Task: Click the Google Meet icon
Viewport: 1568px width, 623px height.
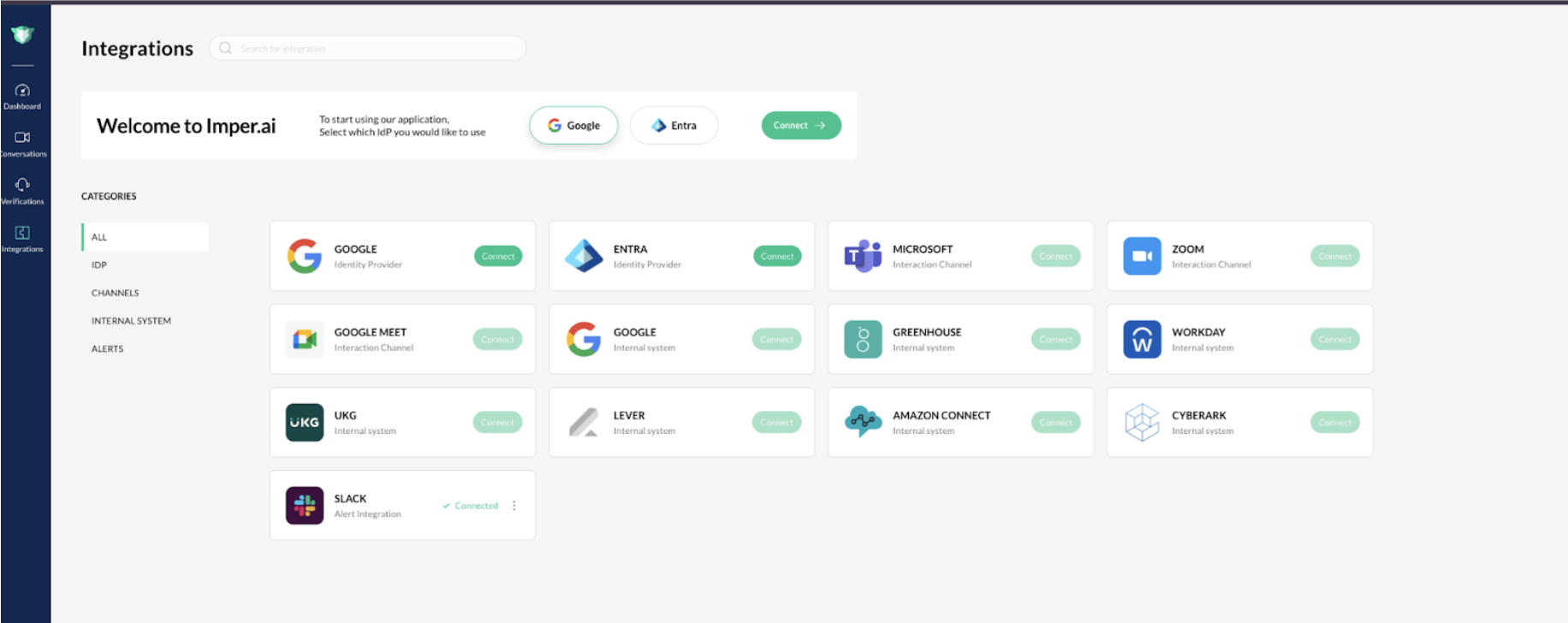Action: (305, 339)
